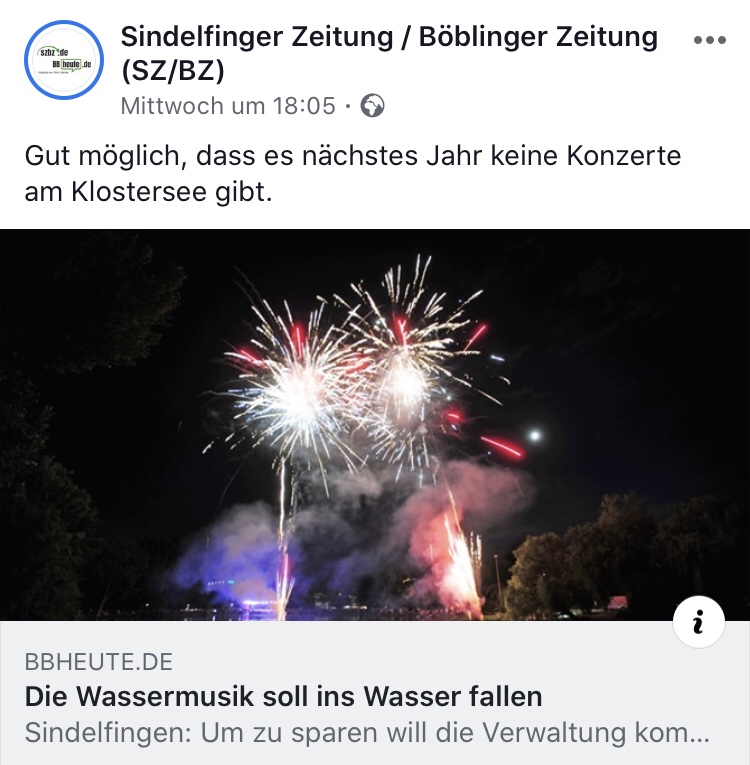Click the BBHEUTE.DE source domain

point(99,662)
